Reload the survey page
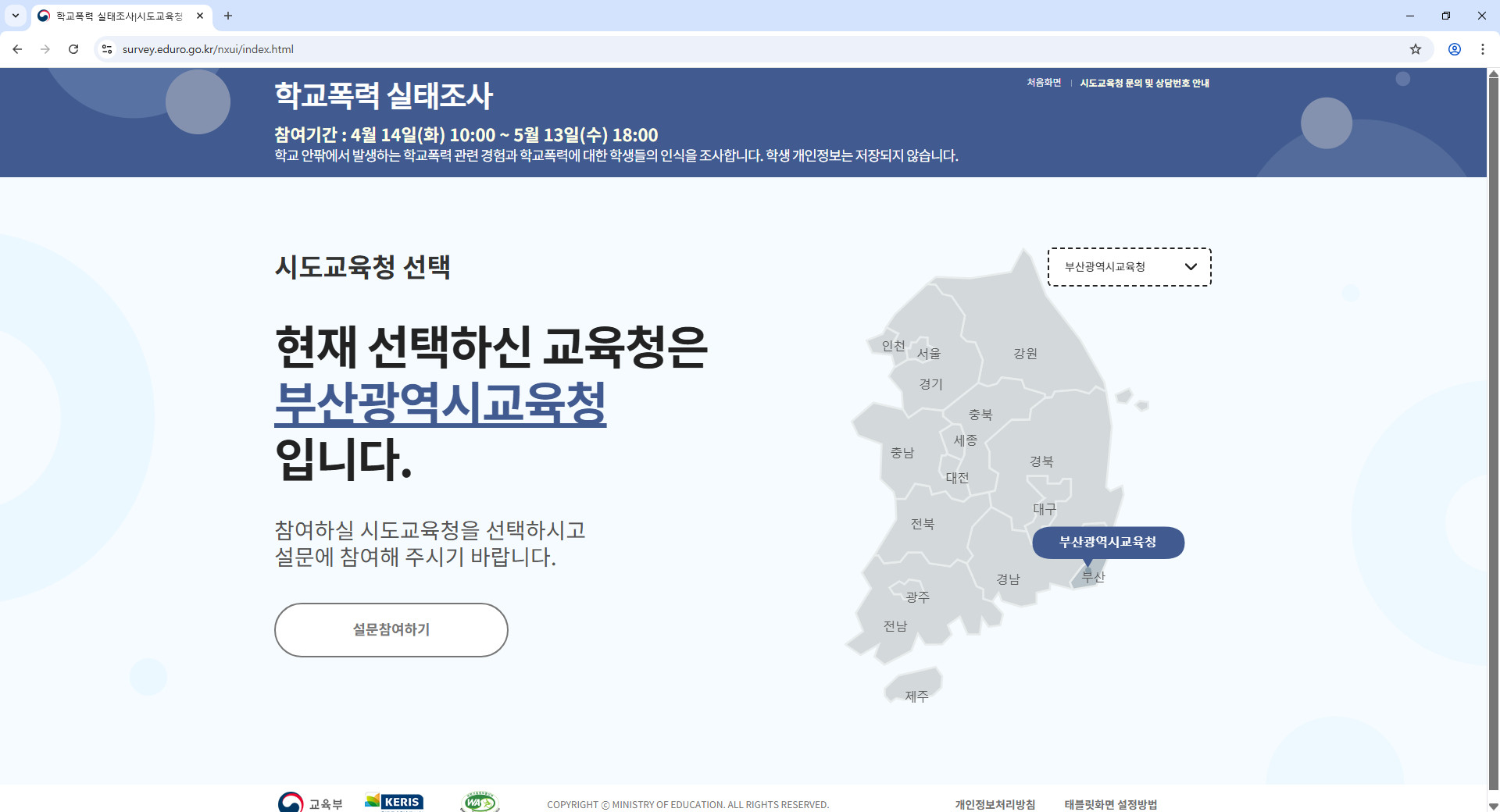The image size is (1500, 812). tap(73, 49)
